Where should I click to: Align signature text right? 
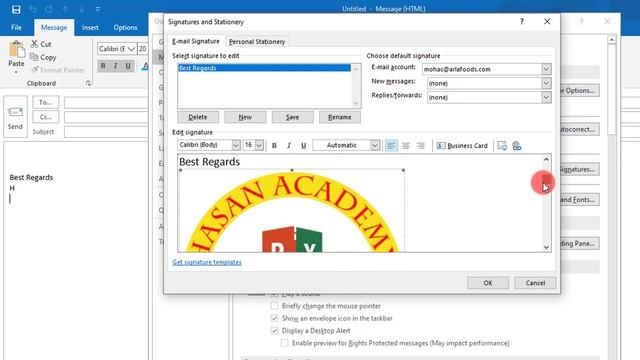point(420,145)
